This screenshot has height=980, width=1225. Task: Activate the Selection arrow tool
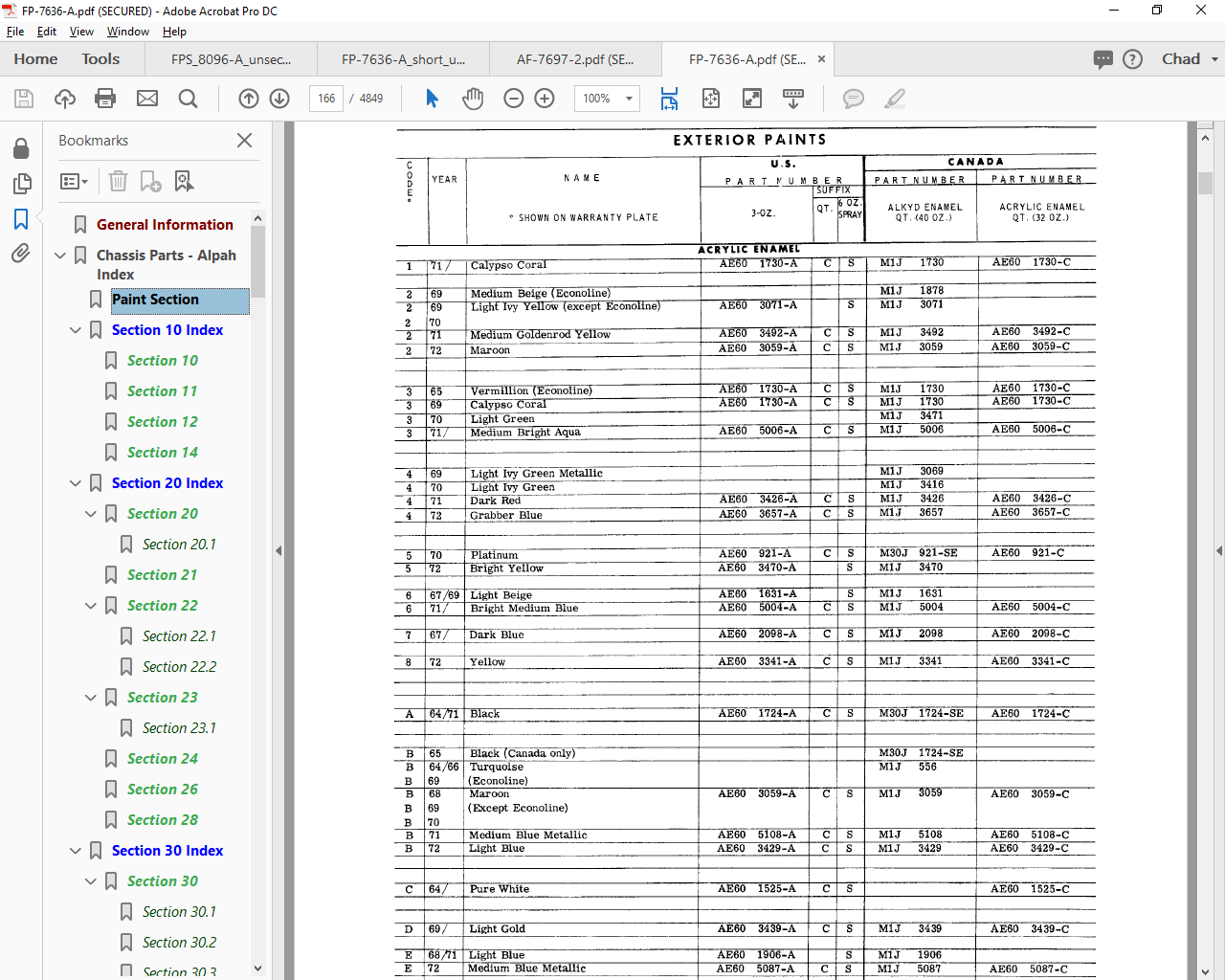tap(432, 99)
